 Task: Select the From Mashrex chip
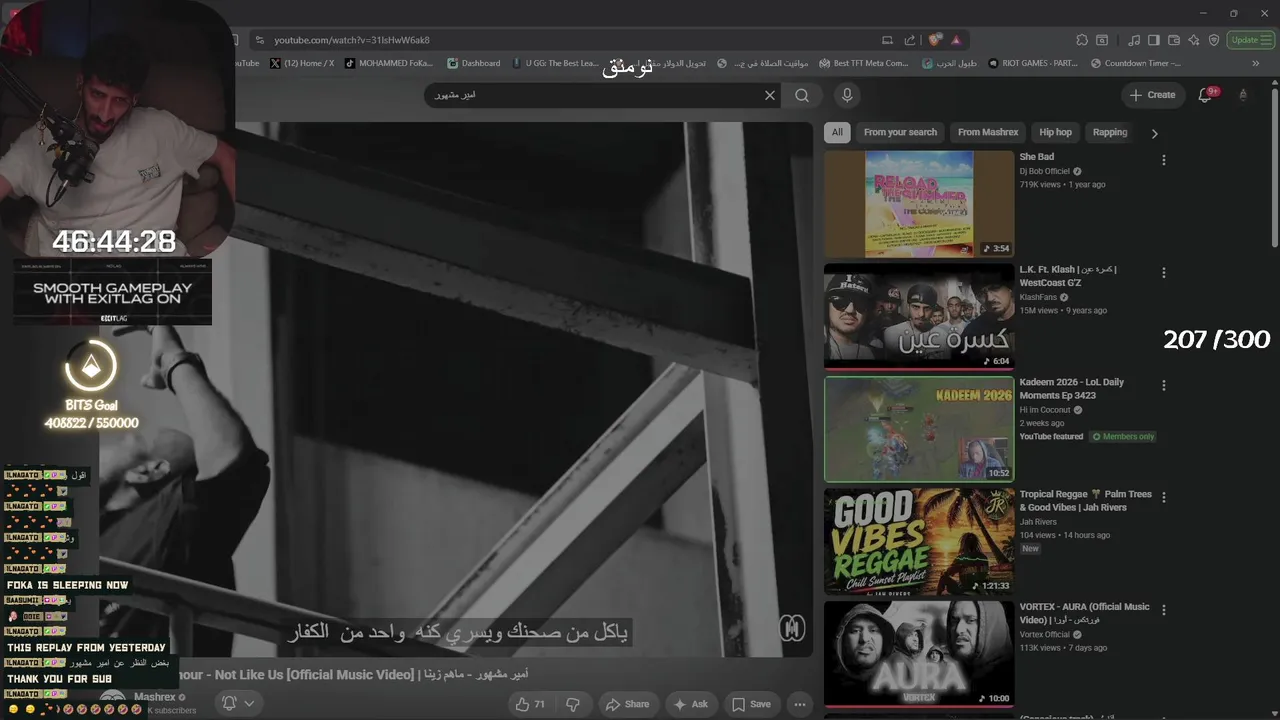[988, 132]
